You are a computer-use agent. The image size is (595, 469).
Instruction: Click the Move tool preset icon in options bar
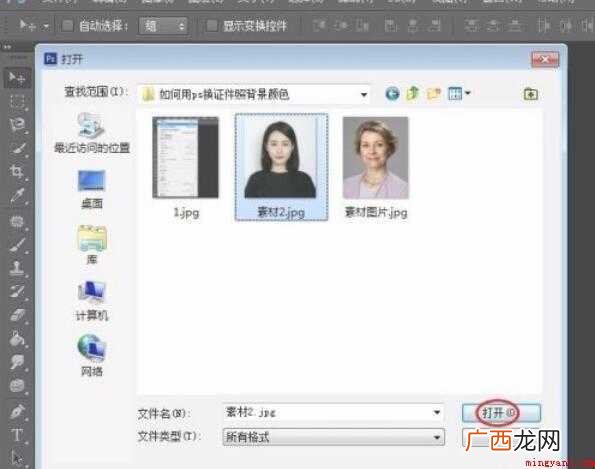pyautogui.click(x=27, y=26)
